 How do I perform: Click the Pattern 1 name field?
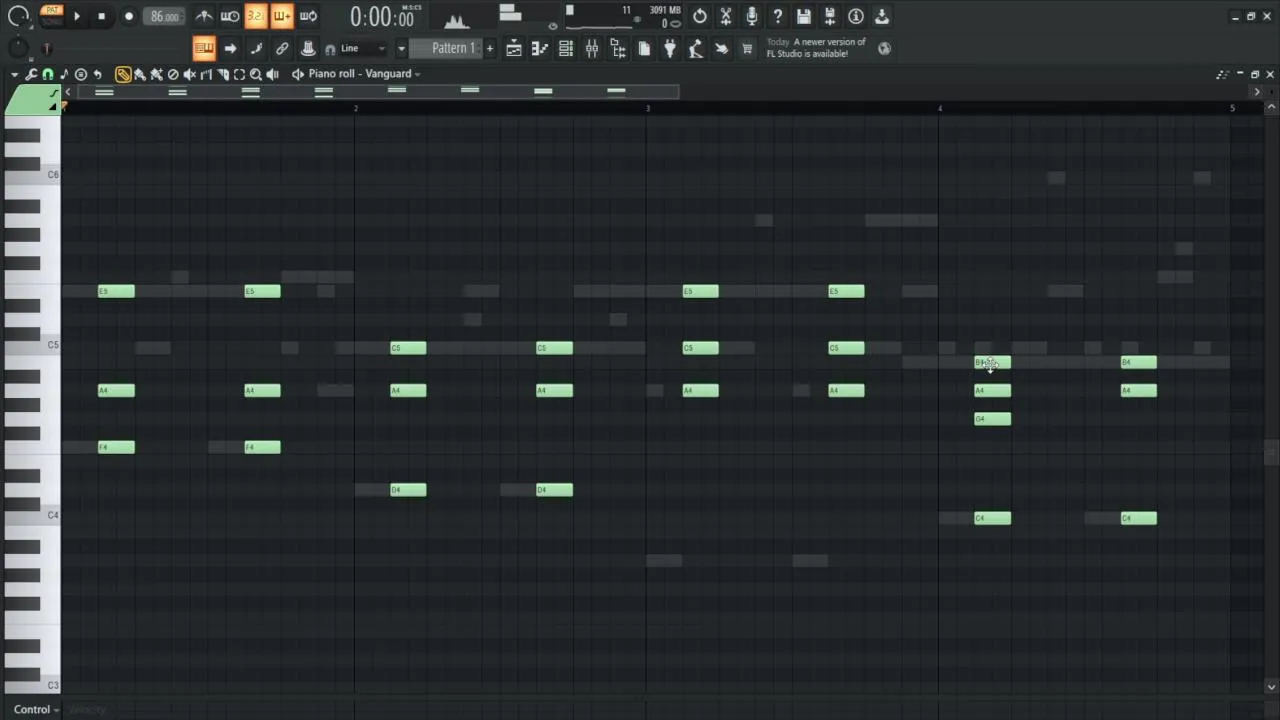(x=447, y=48)
